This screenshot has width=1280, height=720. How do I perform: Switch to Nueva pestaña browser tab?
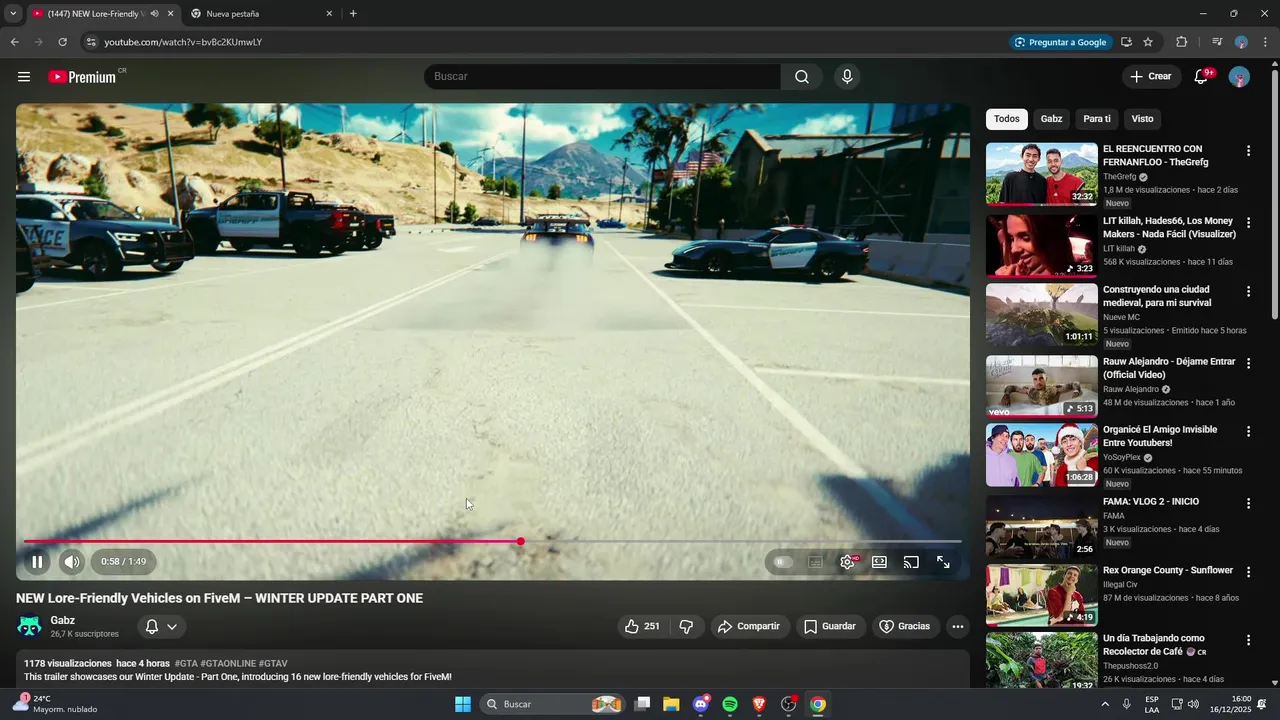260,14
